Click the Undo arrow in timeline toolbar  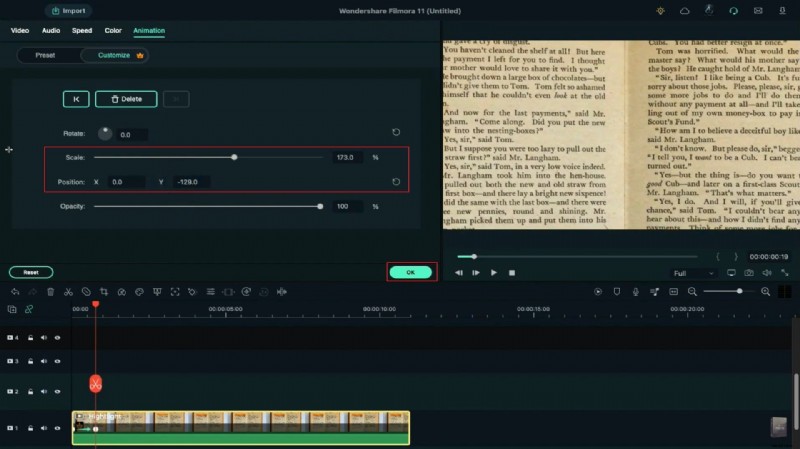(14, 292)
